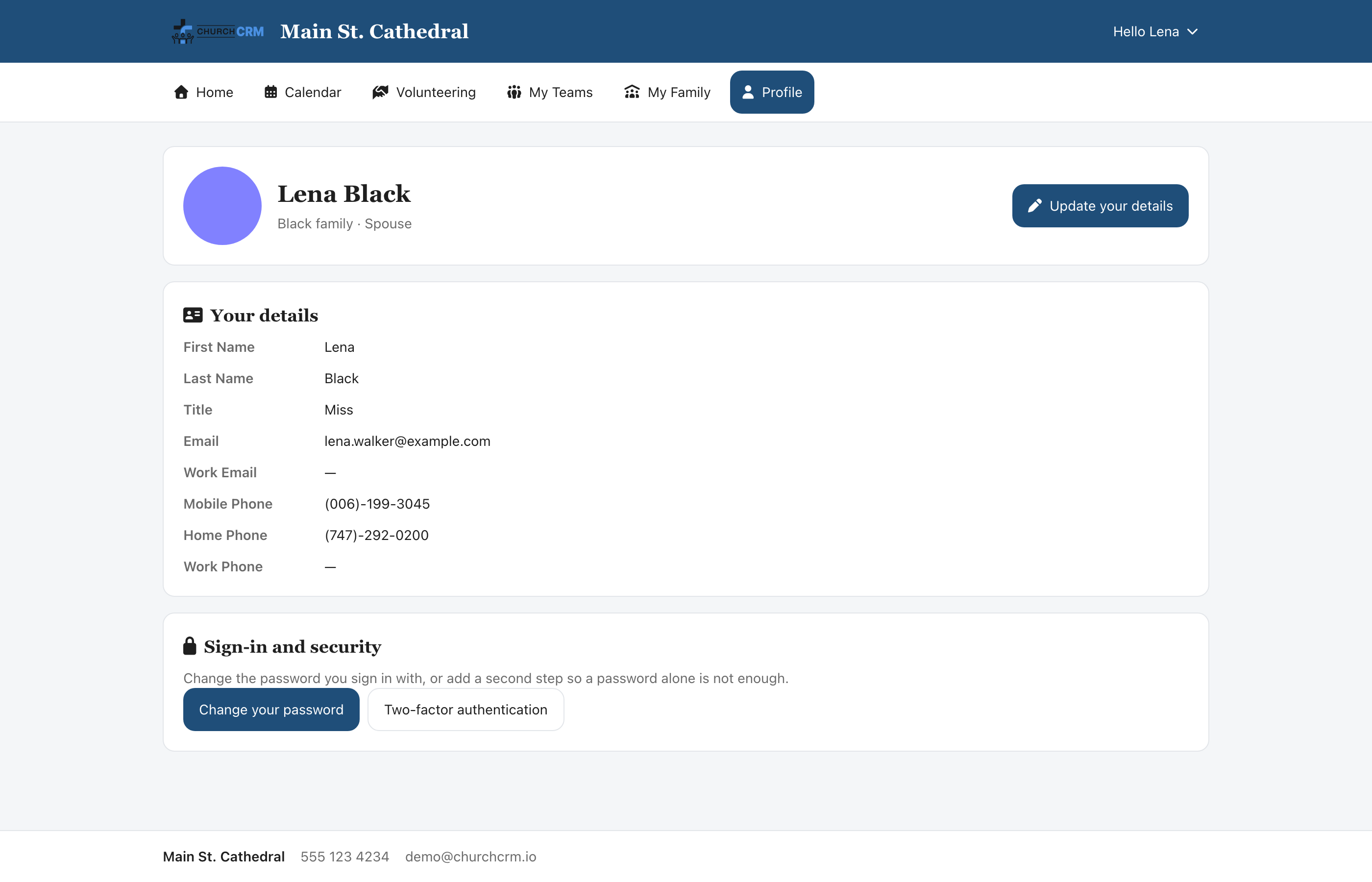The image size is (1372, 882).
Task: Click the Home house icon
Action: pos(181,92)
